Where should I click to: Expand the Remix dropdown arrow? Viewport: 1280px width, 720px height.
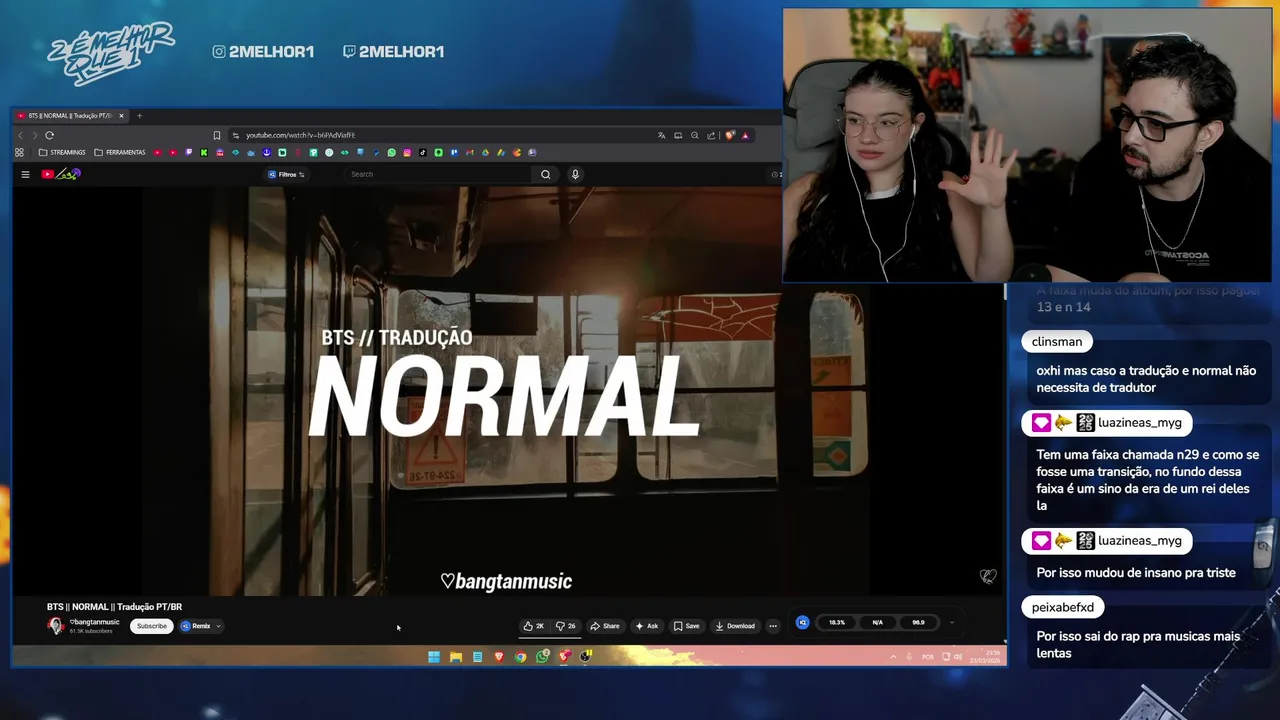pyautogui.click(x=218, y=626)
